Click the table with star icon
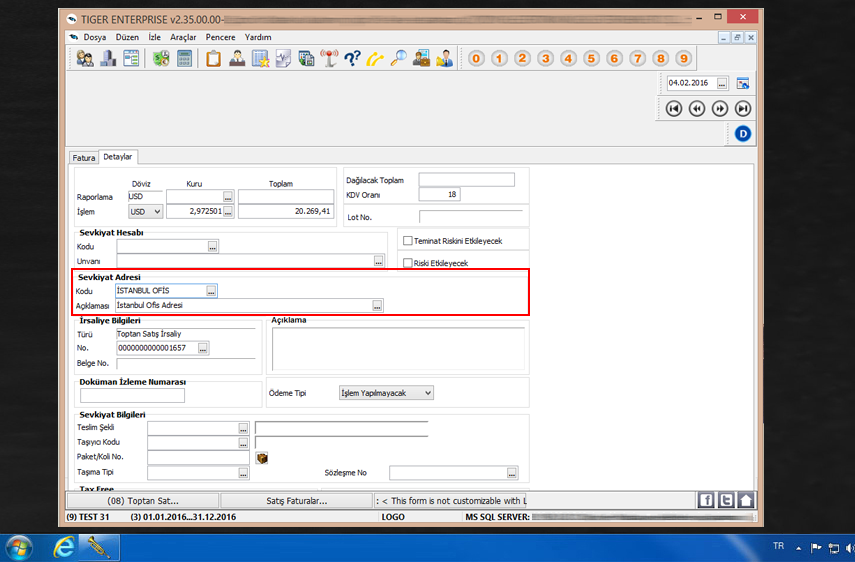Image resolution: width=855 pixels, height=562 pixels. click(260, 58)
